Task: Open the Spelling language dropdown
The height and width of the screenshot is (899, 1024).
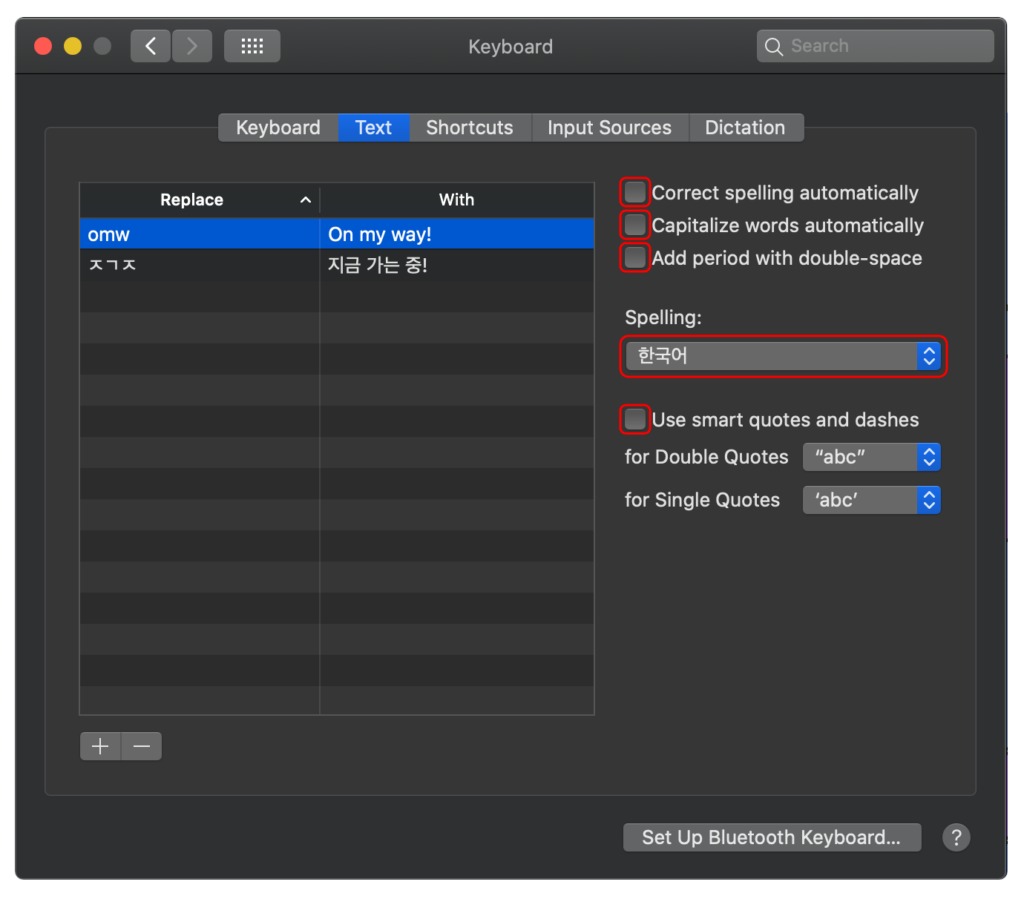Action: pyautogui.click(x=782, y=356)
